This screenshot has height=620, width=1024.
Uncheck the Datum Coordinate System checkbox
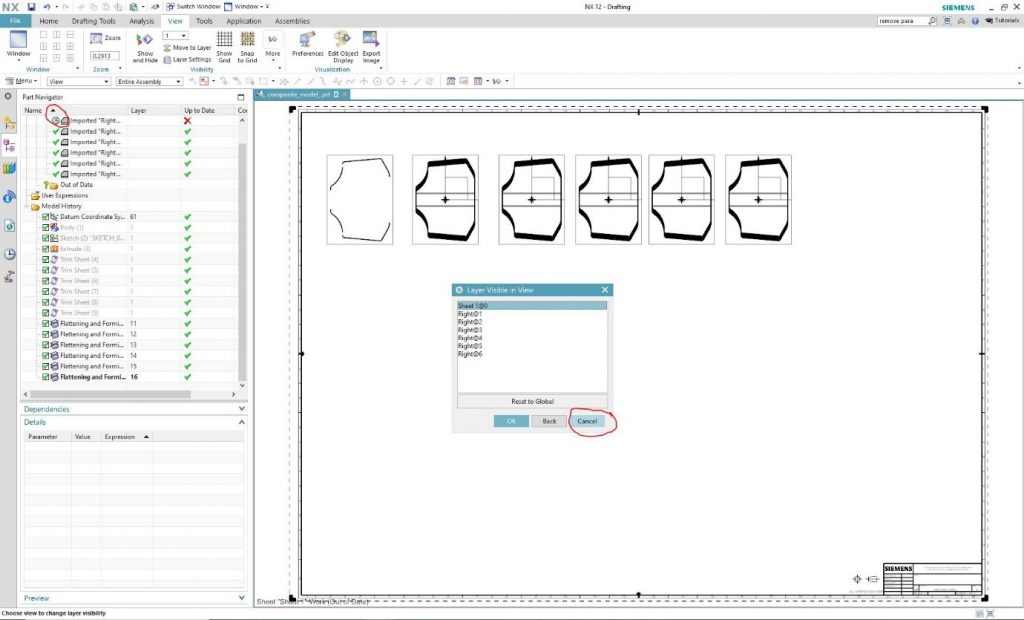tap(46, 217)
